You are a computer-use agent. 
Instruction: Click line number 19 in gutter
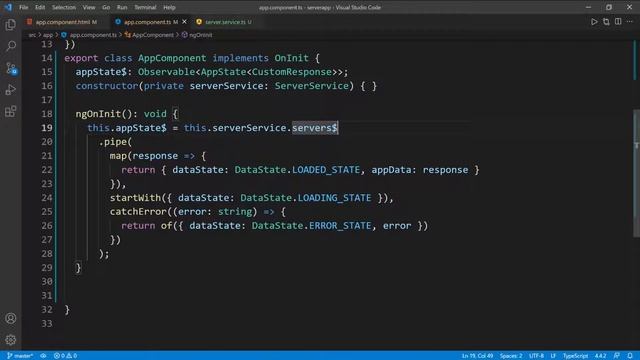(x=47, y=128)
